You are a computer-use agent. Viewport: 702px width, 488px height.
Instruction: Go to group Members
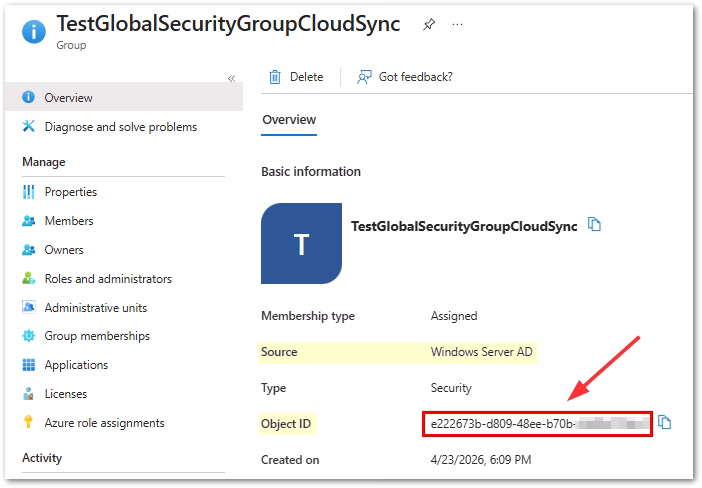[68, 221]
